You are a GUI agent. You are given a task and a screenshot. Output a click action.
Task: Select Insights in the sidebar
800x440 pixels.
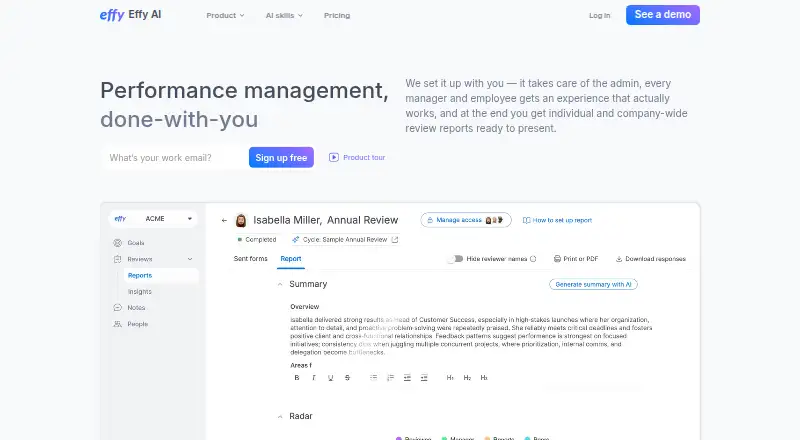click(x=139, y=291)
